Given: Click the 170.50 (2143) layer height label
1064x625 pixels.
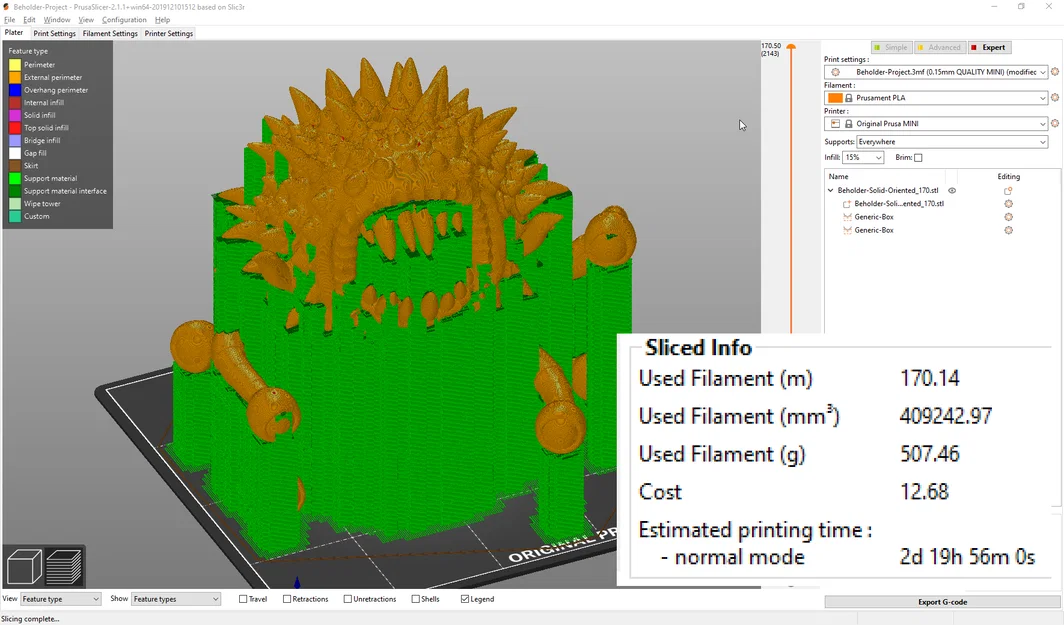Looking at the screenshot, I should pos(772,50).
